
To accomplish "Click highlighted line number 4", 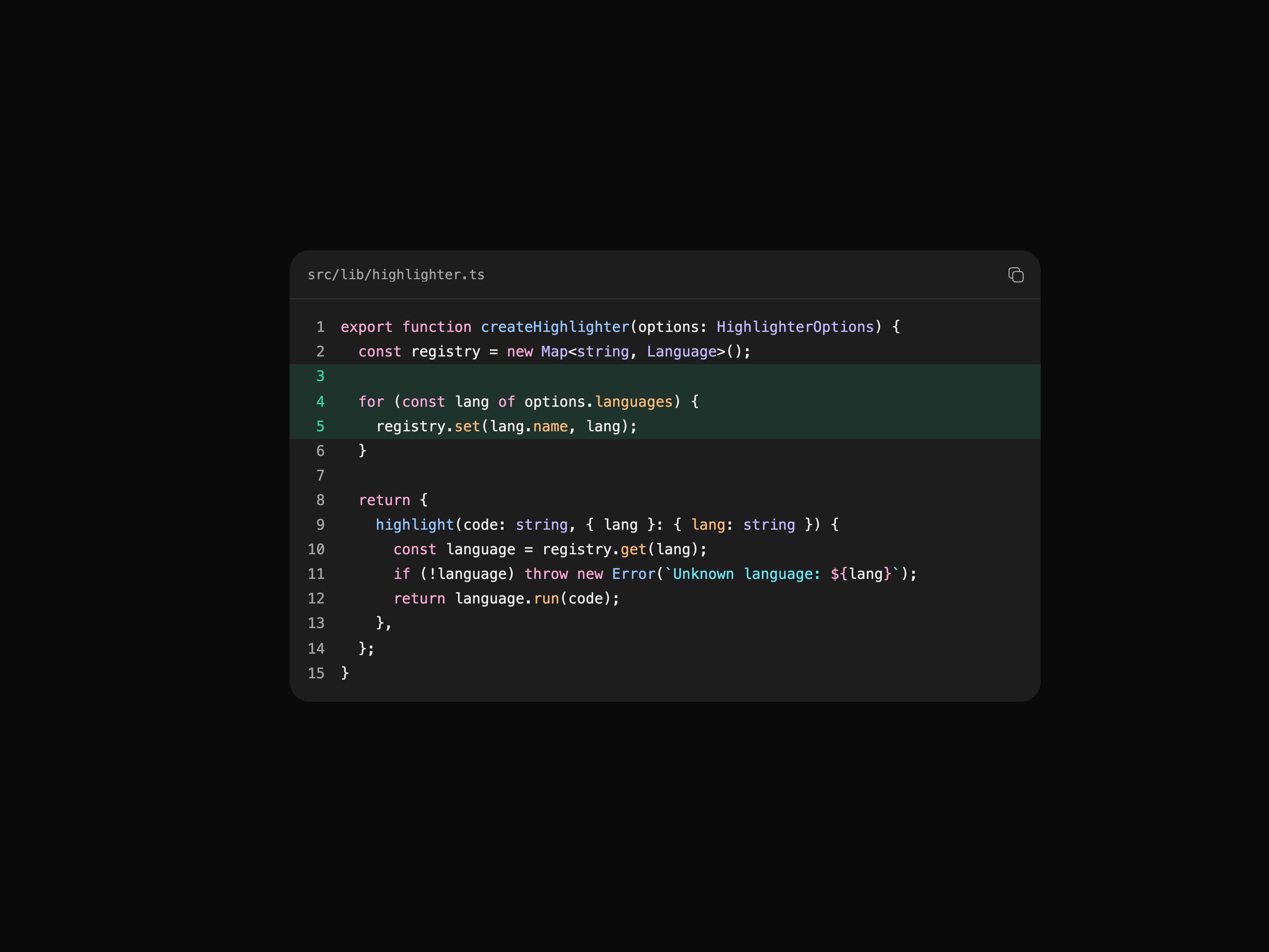I will tap(320, 402).
